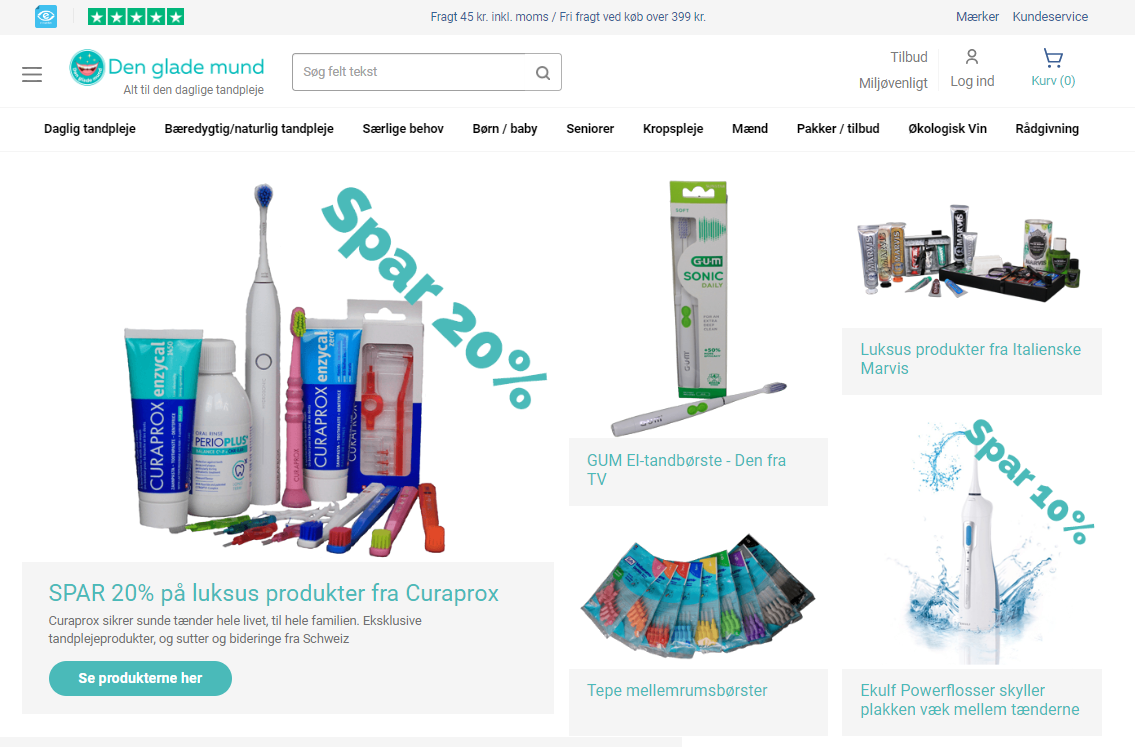This screenshot has width=1135, height=747.
Task: Open the shopping cart icon
Action: tap(1053, 58)
